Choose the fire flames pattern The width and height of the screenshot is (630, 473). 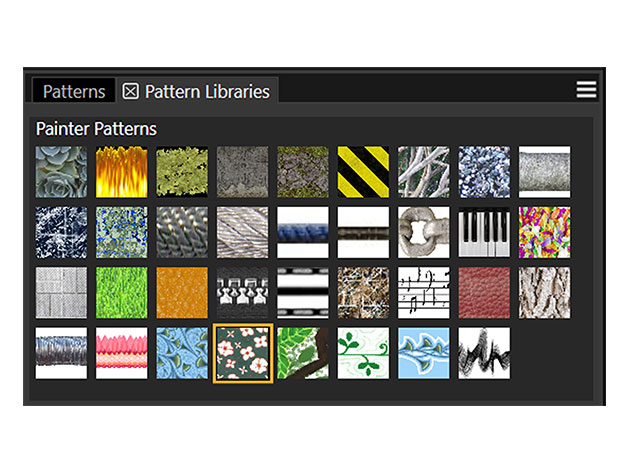(x=122, y=172)
